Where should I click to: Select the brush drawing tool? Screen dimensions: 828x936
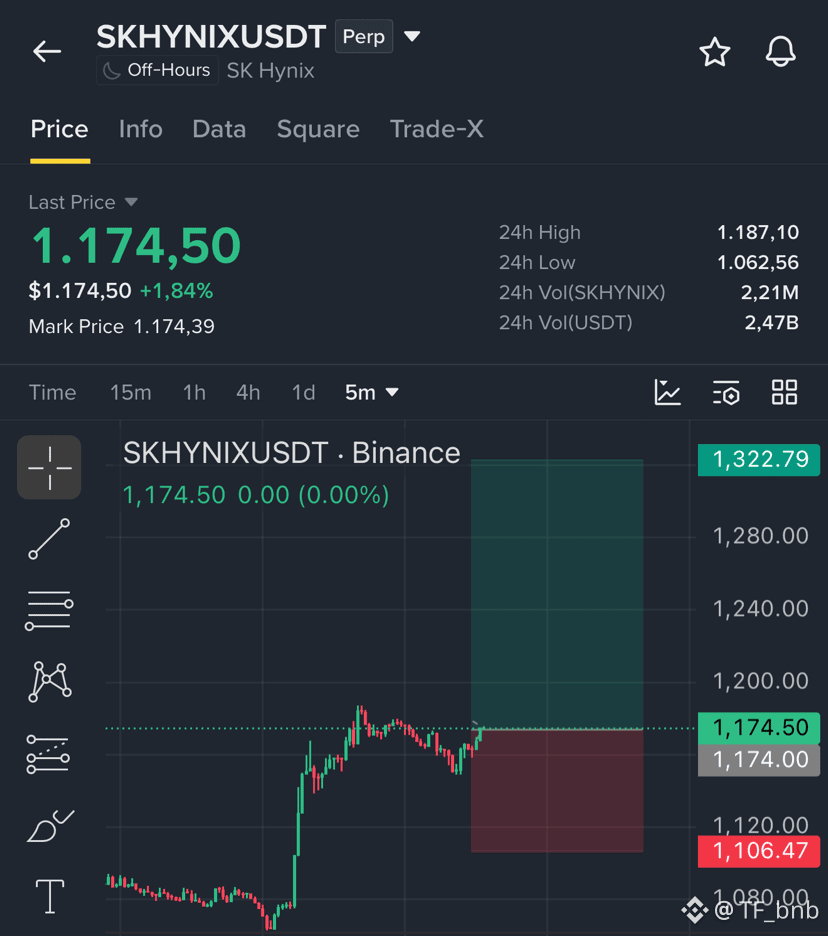pos(50,826)
